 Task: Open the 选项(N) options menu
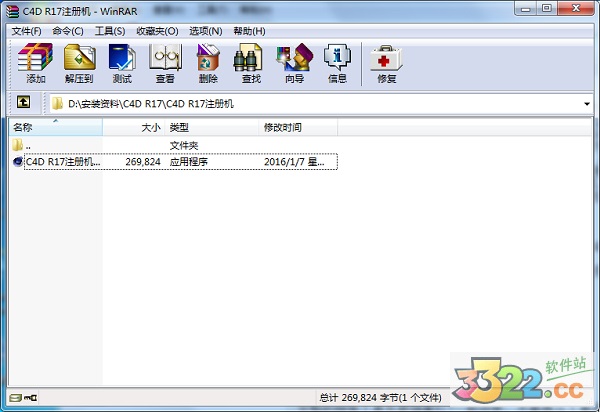click(x=206, y=31)
